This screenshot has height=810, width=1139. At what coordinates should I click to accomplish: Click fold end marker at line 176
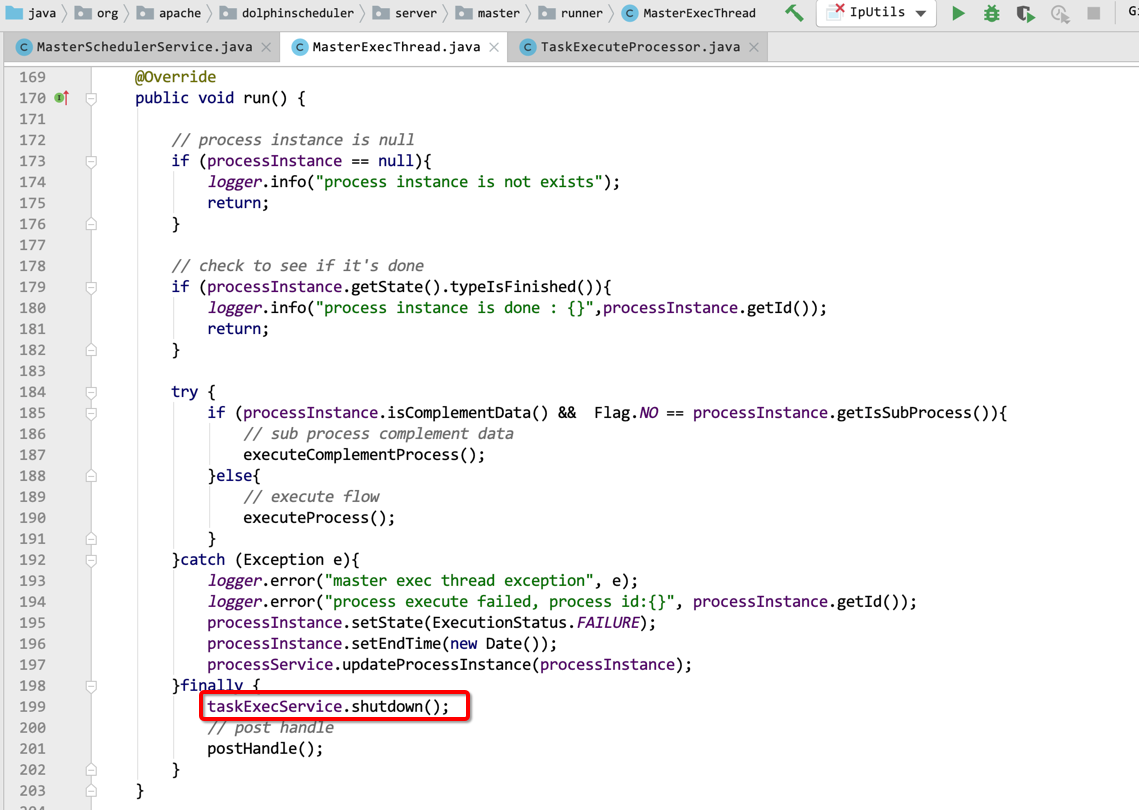[x=91, y=224]
